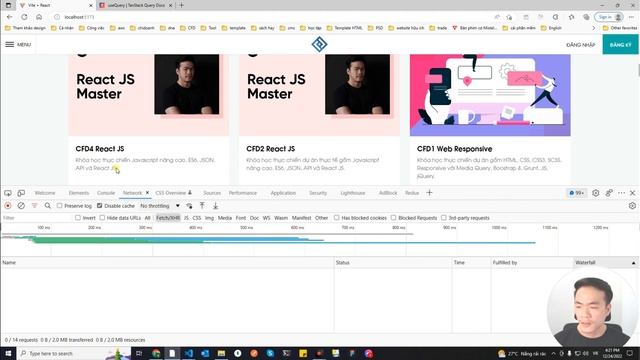
Task: Open the Sources tab
Action: 212,193
